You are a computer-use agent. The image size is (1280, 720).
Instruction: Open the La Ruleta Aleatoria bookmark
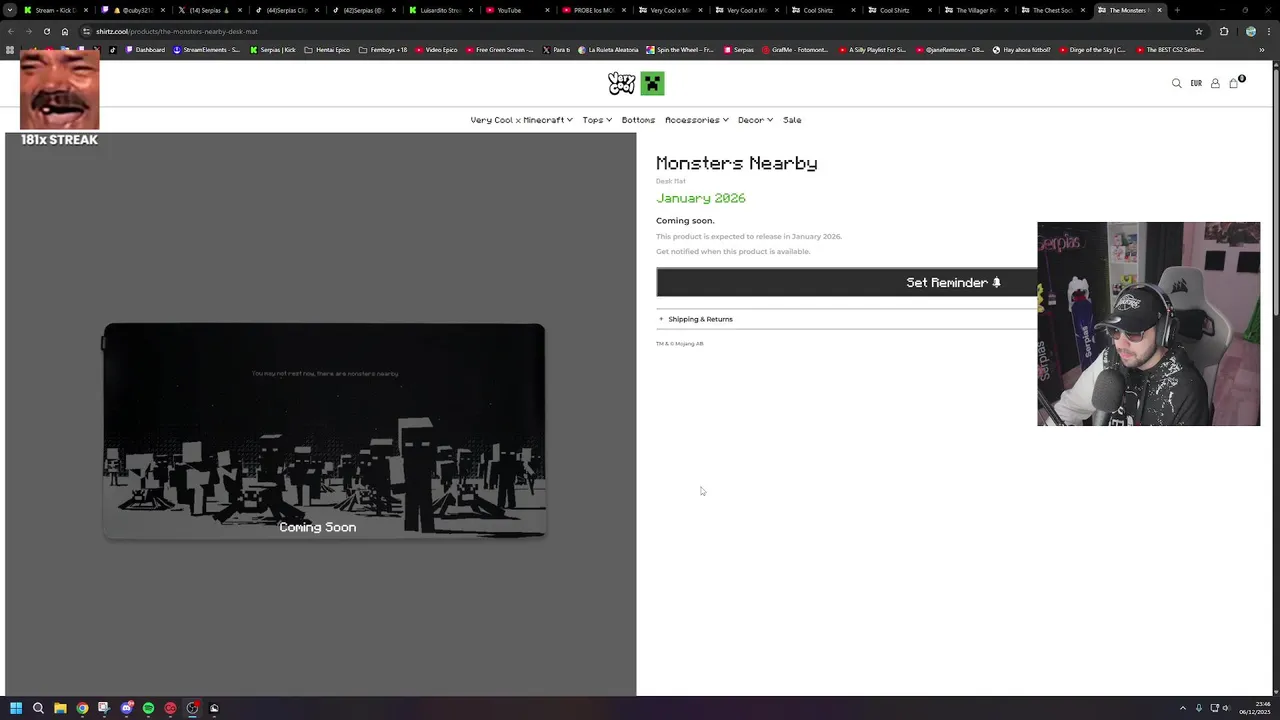coord(609,50)
